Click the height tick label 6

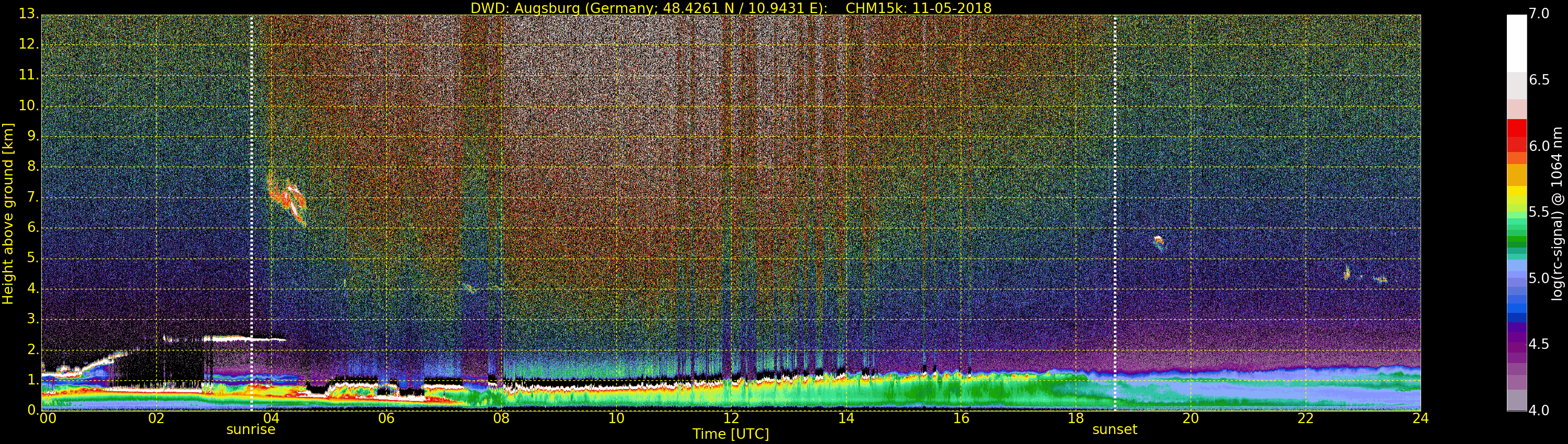[x=33, y=227]
